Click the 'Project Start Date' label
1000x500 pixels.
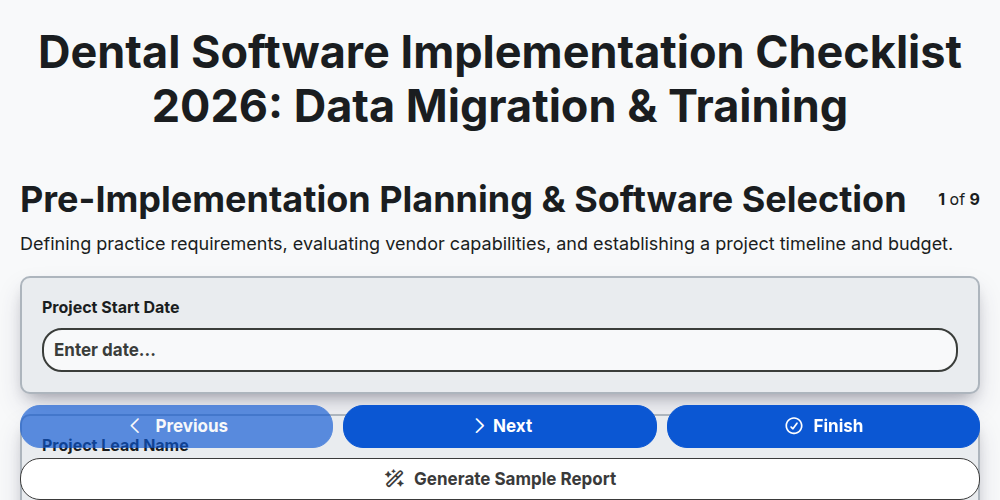[x=110, y=307]
